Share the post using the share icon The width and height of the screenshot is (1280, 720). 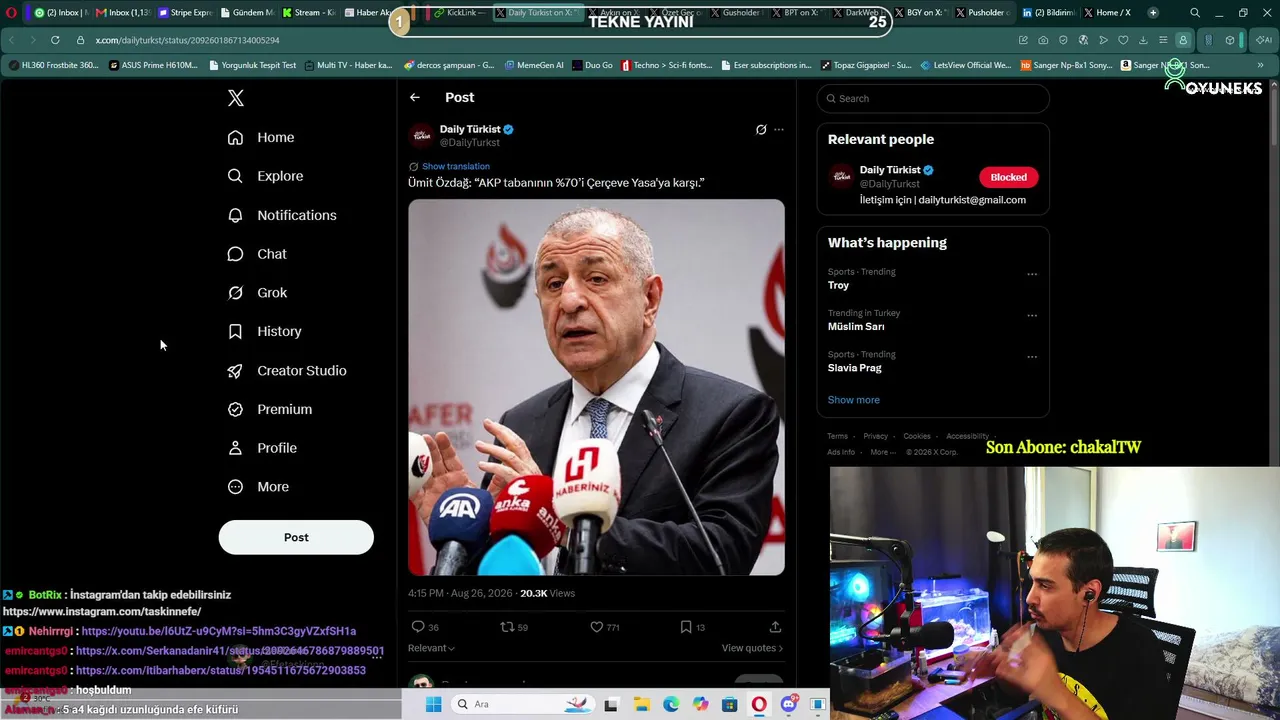pos(775,627)
